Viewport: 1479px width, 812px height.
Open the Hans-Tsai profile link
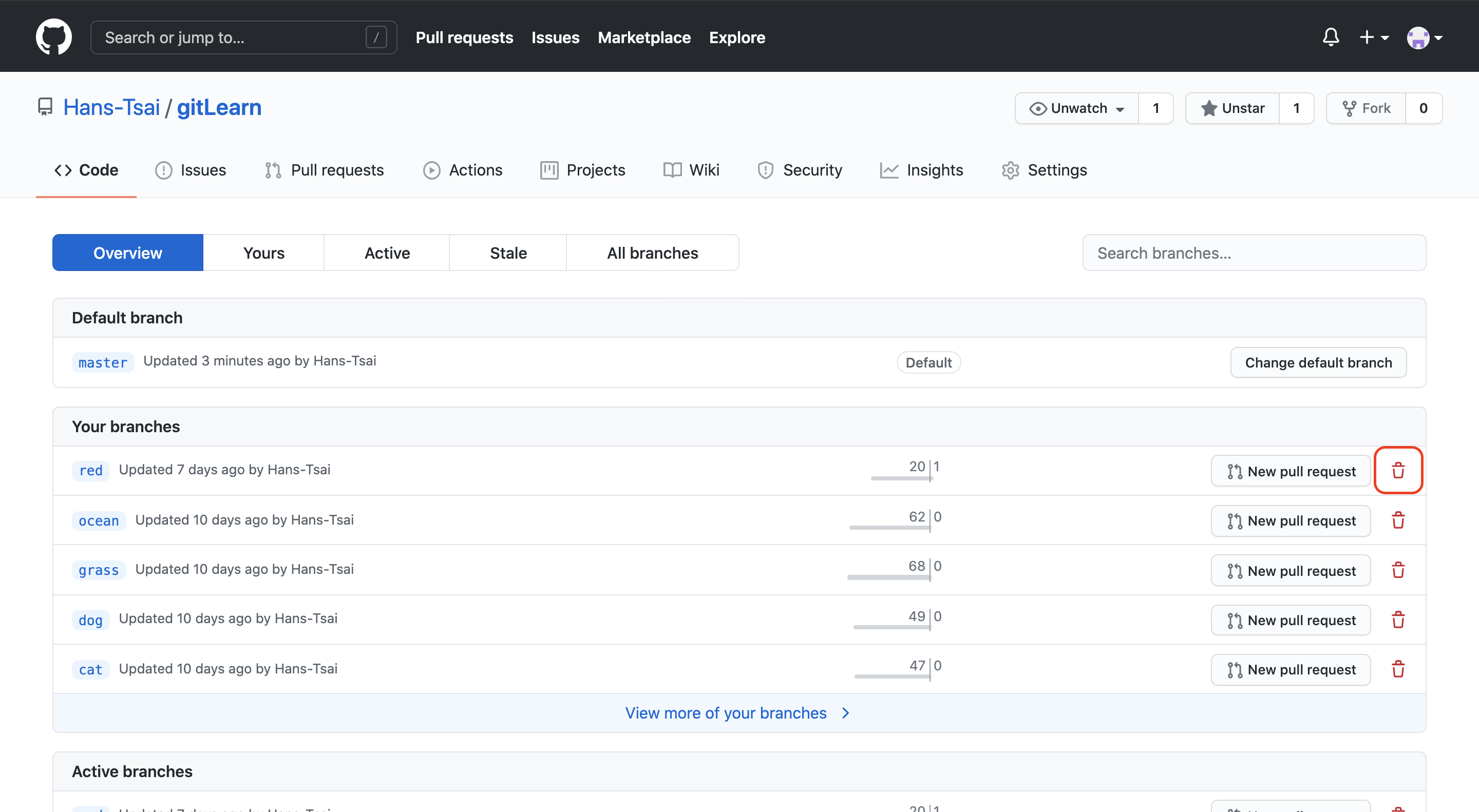click(x=111, y=107)
